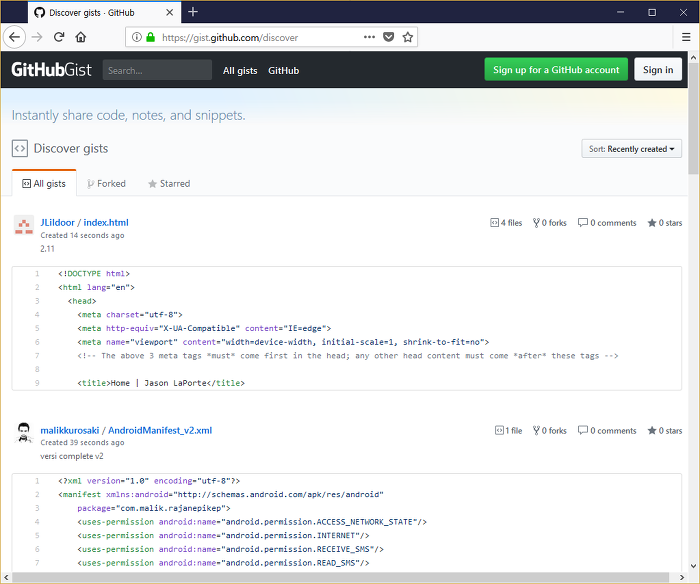Bookmark this page with the star icon

pyautogui.click(x=408, y=37)
